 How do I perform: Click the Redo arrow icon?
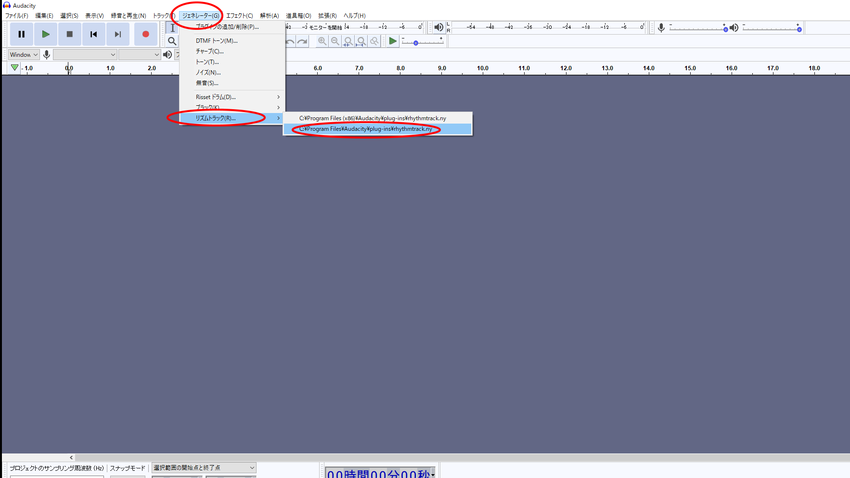pyautogui.click(x=302, y=41)
